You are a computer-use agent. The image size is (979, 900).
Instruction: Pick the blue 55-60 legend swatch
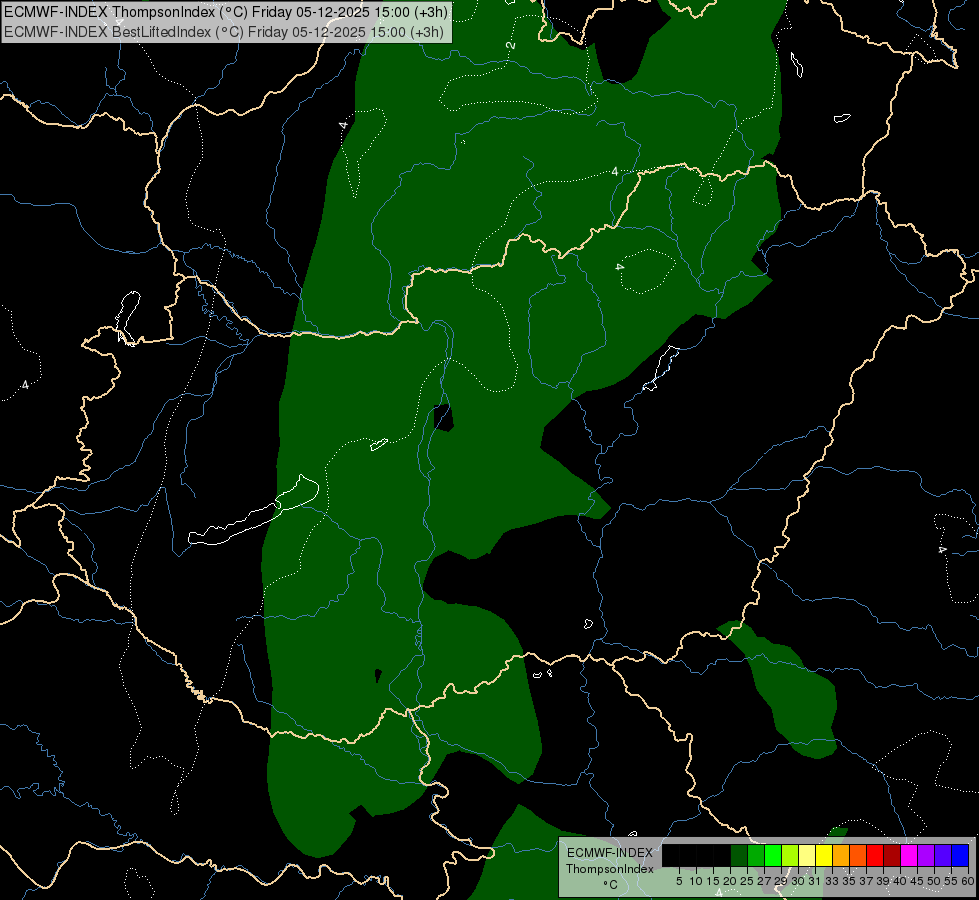[960, 855]
